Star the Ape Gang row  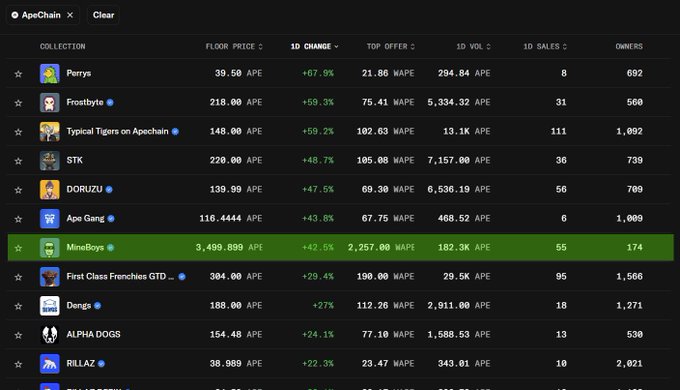[18, 219]
